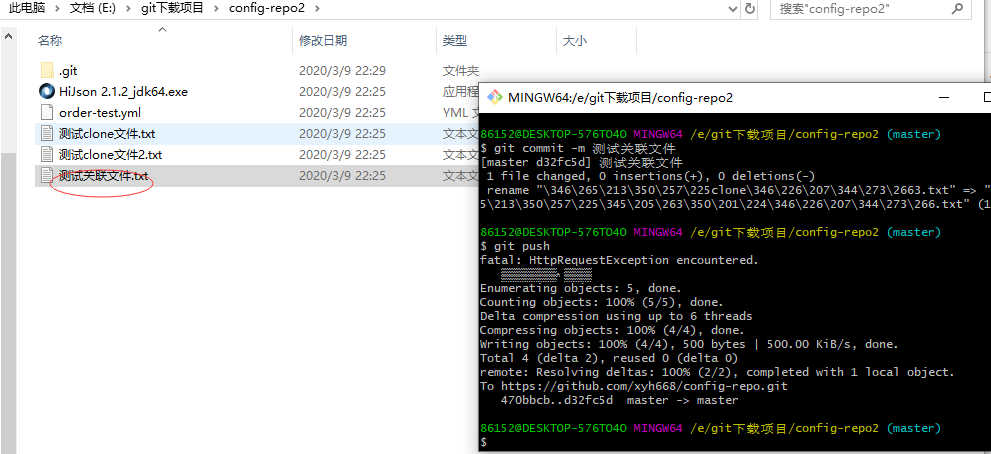Click the HiJson application icon

click(x=47, y=92)
